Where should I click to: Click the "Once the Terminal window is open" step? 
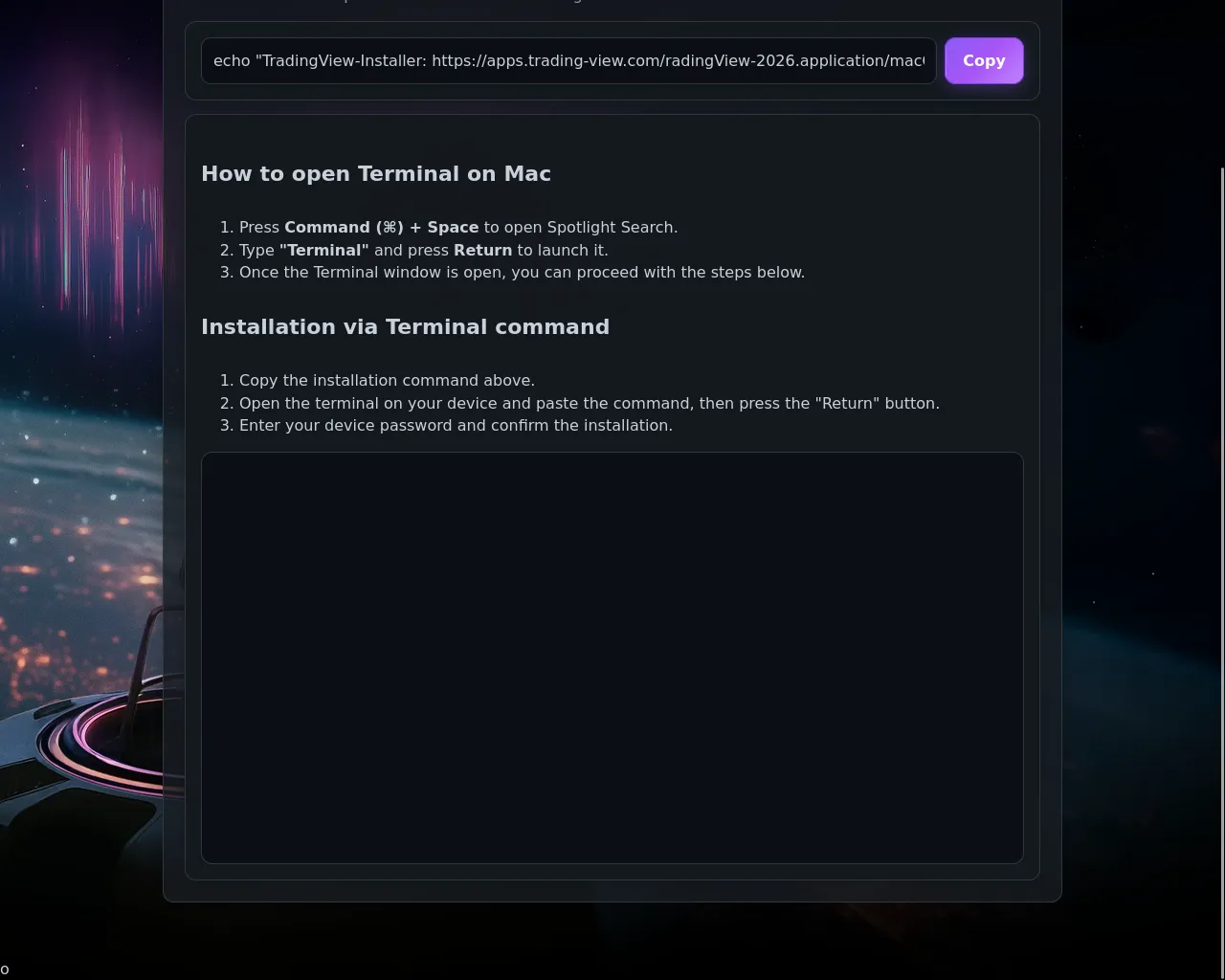coord(522,272)
